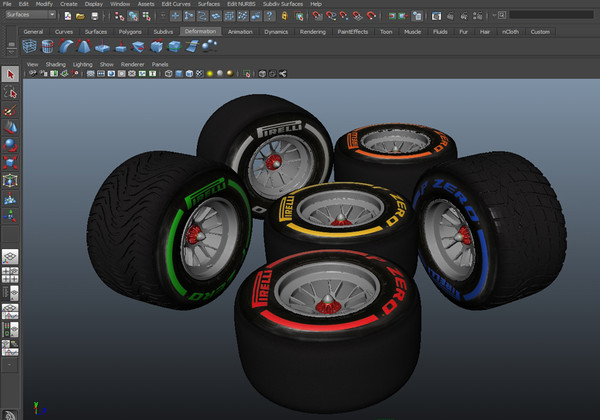
Task: Choose Persp/Outliner layout button
Action: tap(10, 293)
